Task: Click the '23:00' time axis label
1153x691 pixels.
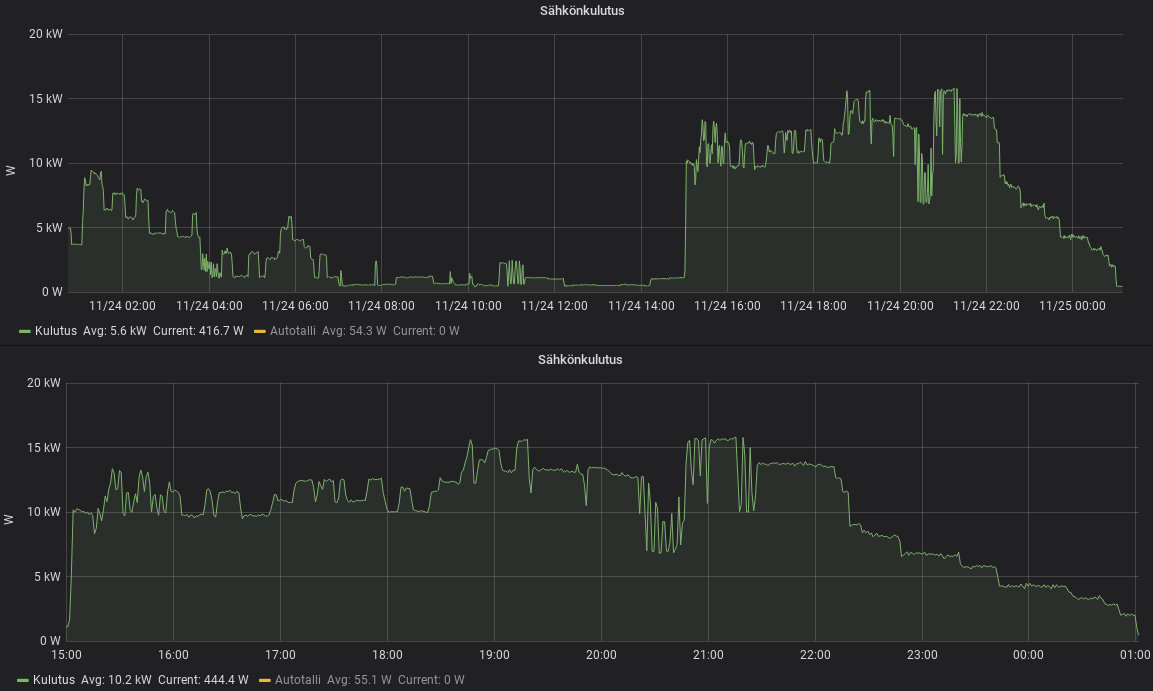Action: [922, 655]
